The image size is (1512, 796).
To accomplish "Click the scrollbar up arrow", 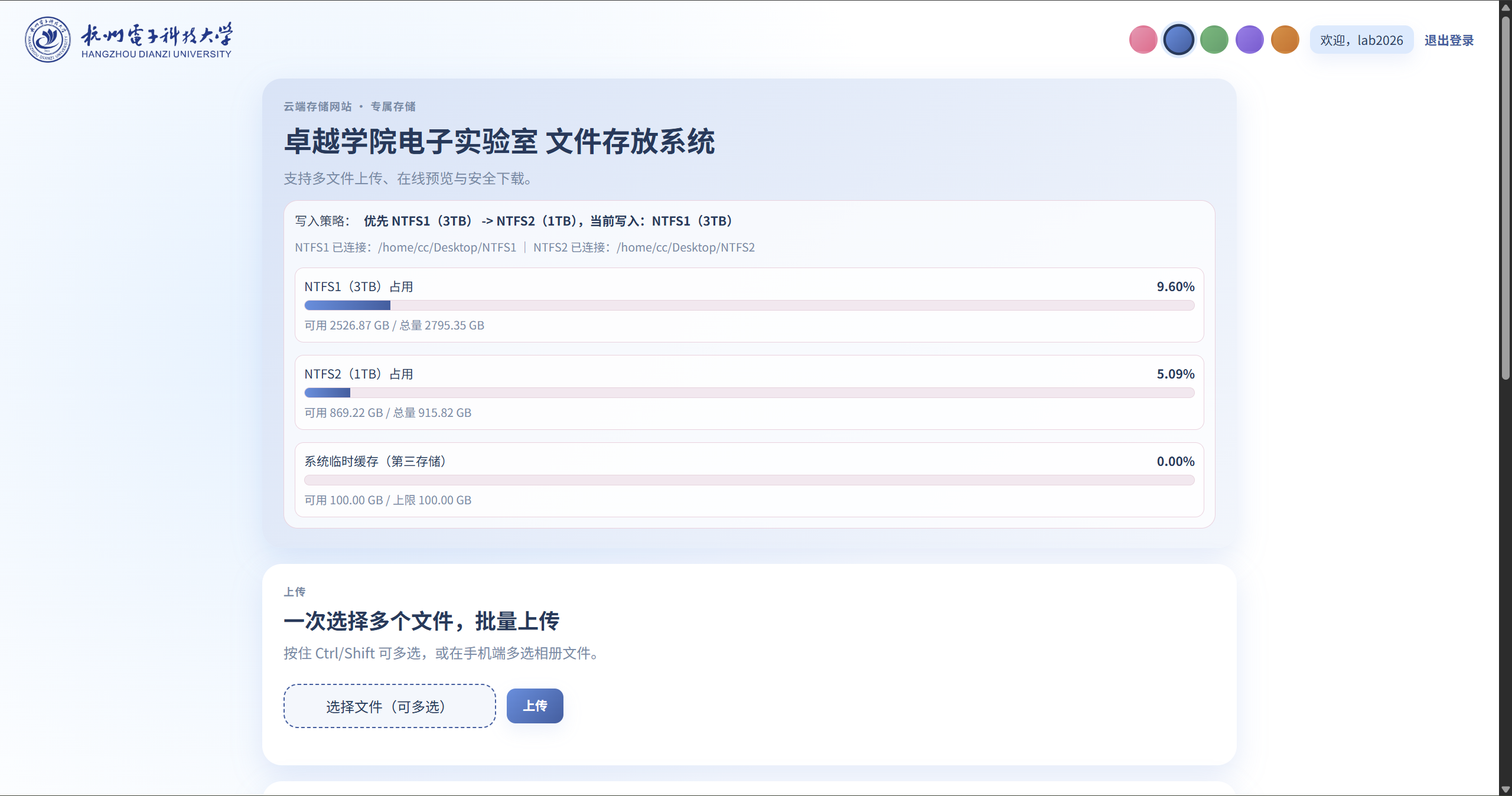I will tap(1506, 7).
